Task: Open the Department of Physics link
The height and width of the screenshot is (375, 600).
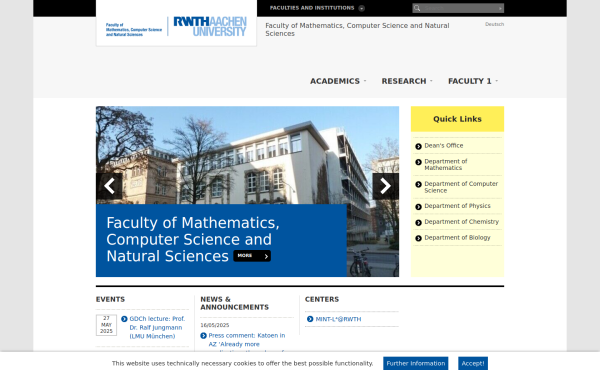Action: pyautogui.click(x=457, y=206)
